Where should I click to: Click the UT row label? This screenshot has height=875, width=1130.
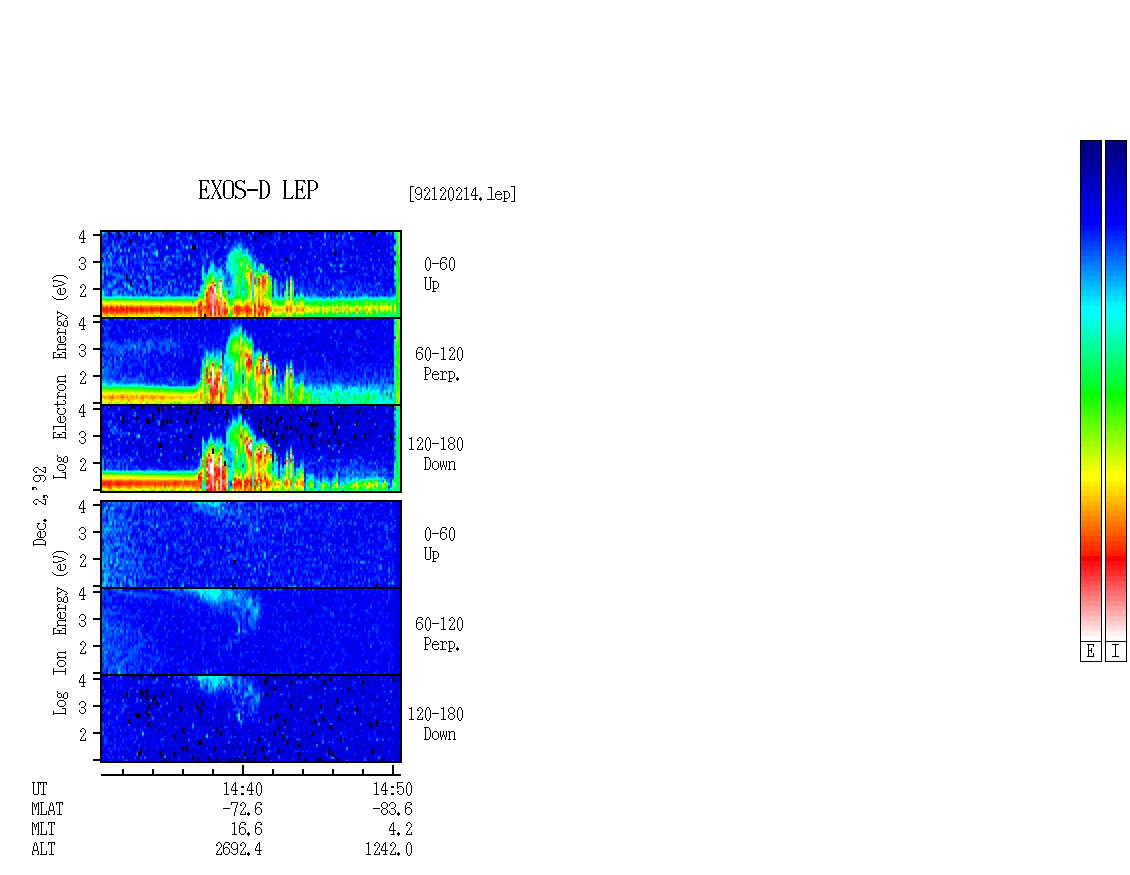click(39, 789)
